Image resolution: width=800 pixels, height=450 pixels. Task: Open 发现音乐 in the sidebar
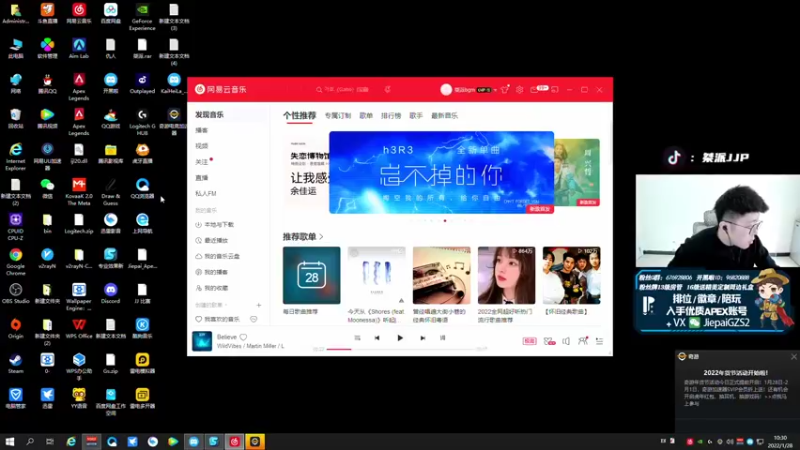209,115
